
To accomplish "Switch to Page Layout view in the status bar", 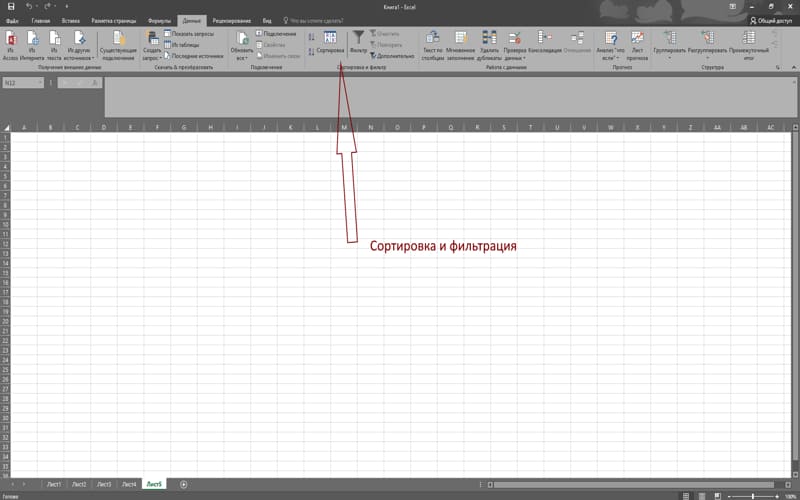I will 702,496.
